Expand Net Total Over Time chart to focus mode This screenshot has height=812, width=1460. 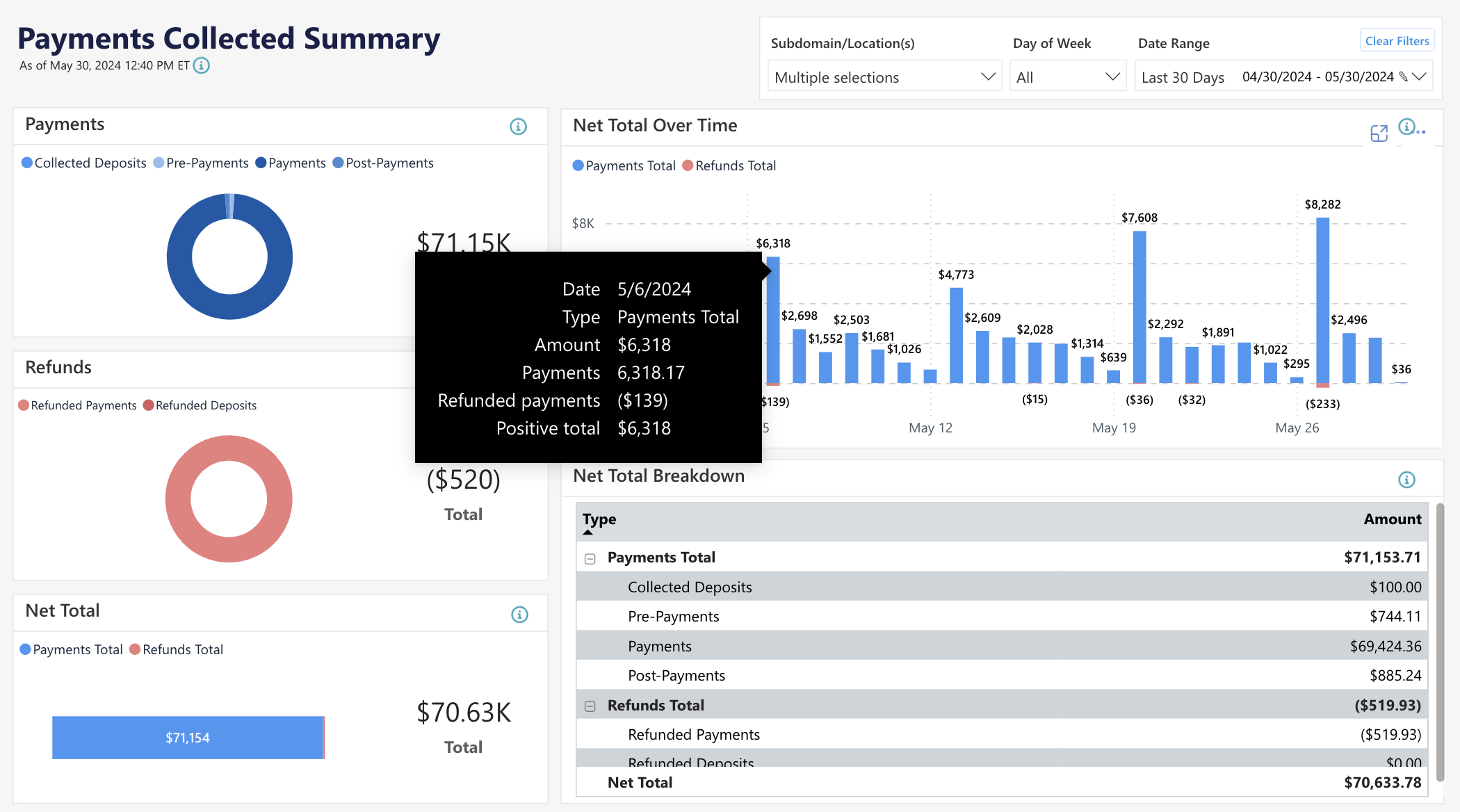(x=1379, y=133)
